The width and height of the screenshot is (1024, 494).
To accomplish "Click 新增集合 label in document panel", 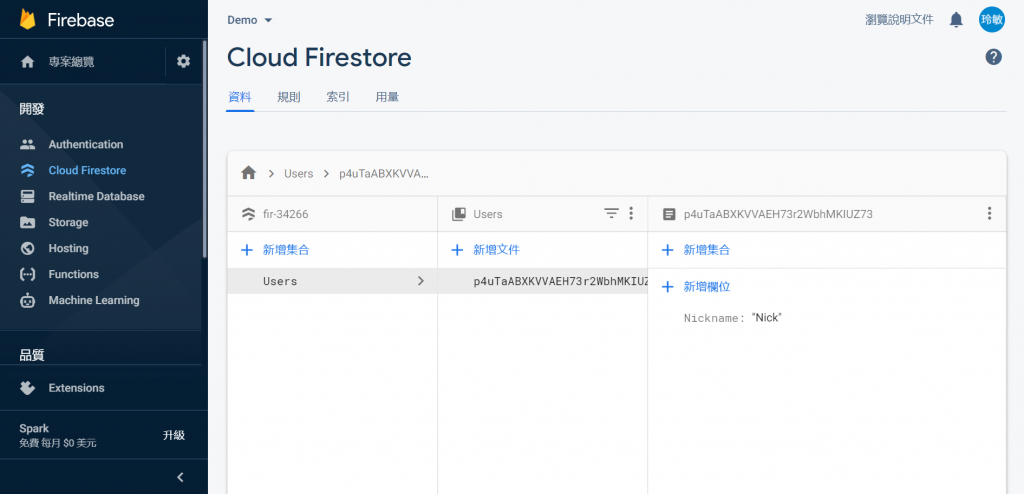I will click(707, 250).
